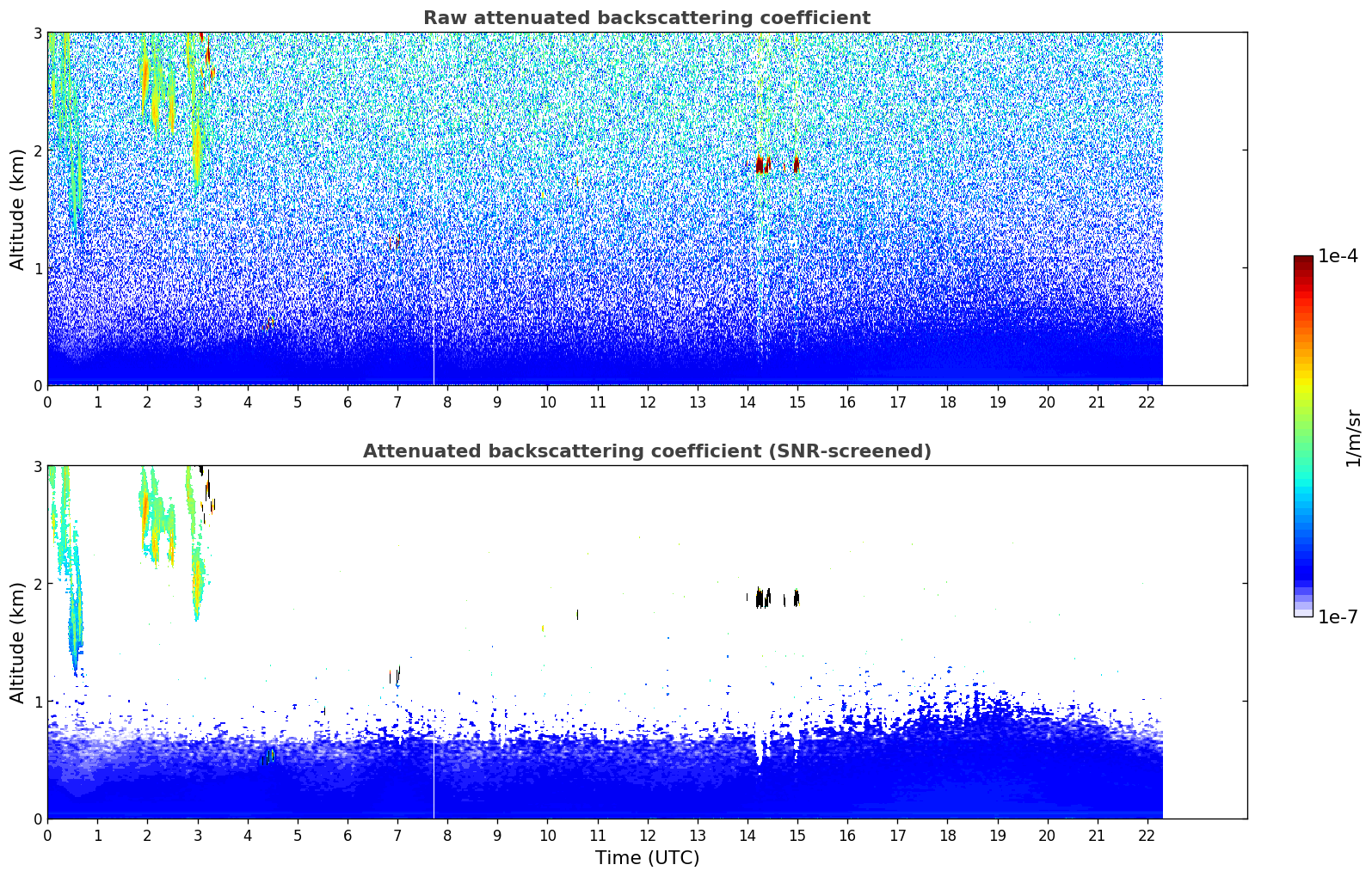Click 'Altitude (km)' label of raw plot
This screenshot has width=1372, height=877.
tap(18, 209)
